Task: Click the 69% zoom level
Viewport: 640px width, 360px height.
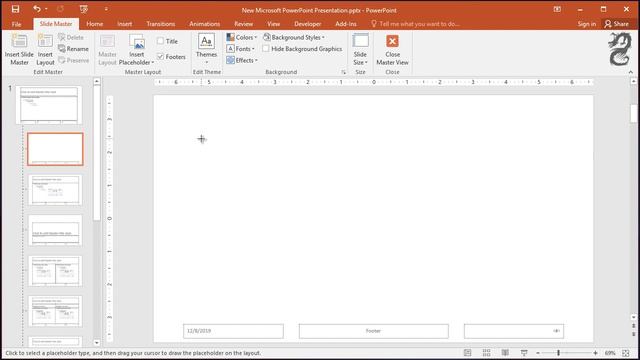Action: 610,353
